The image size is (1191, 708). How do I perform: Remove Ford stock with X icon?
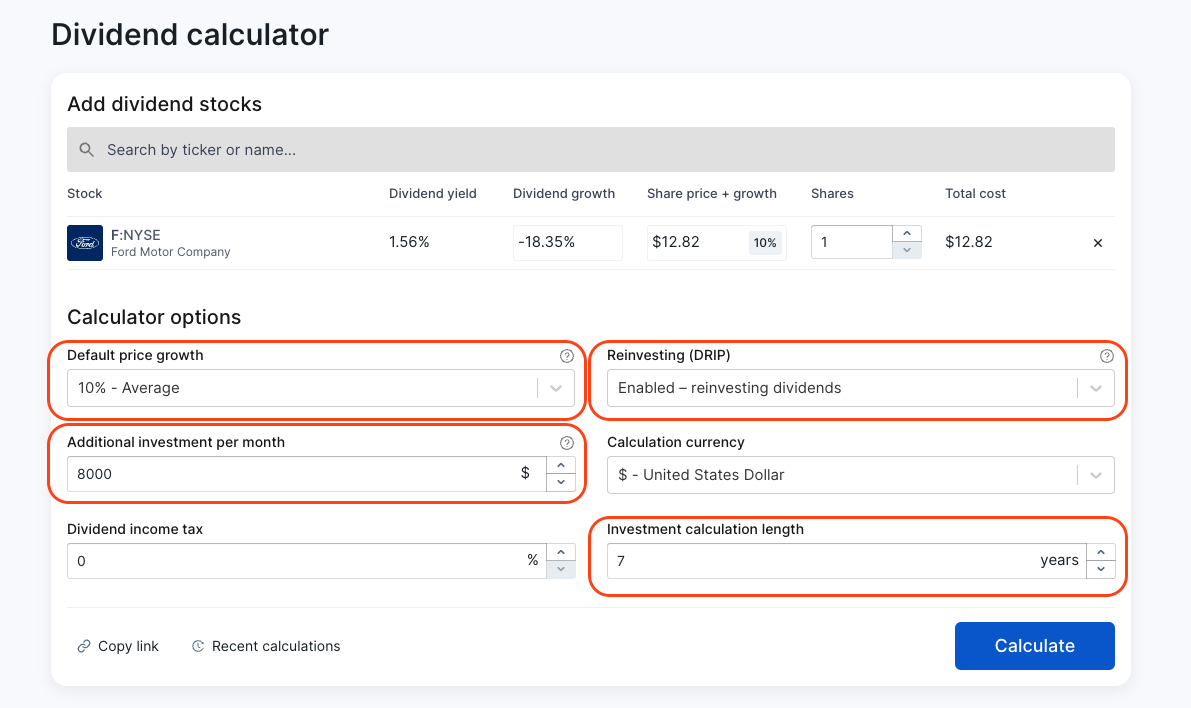point(1097,243)
